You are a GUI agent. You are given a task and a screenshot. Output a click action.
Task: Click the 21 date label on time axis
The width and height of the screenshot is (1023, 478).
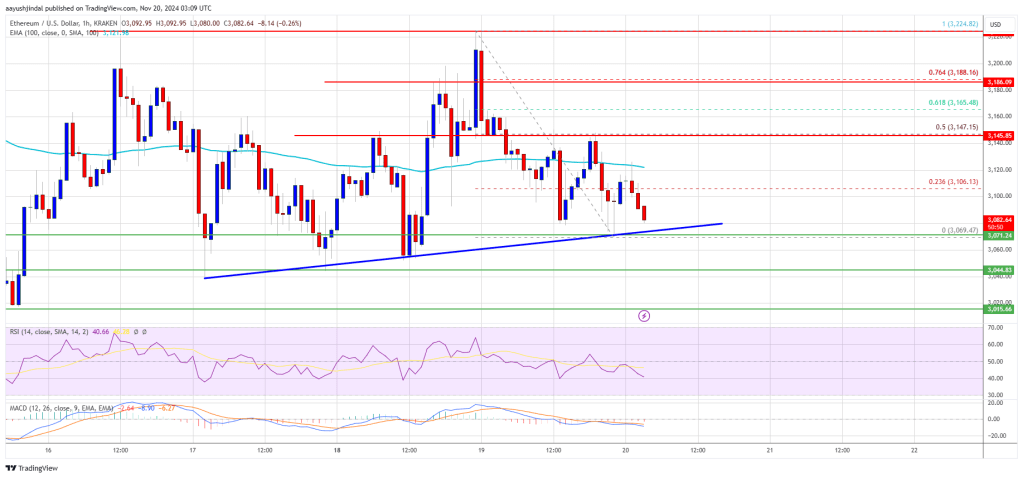769,450
